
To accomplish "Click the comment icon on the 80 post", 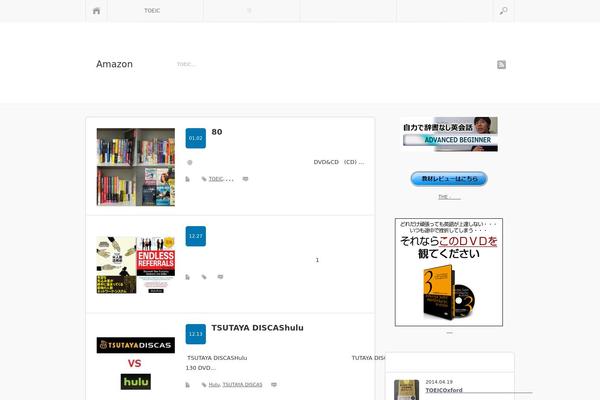I will tap(245, 179).
